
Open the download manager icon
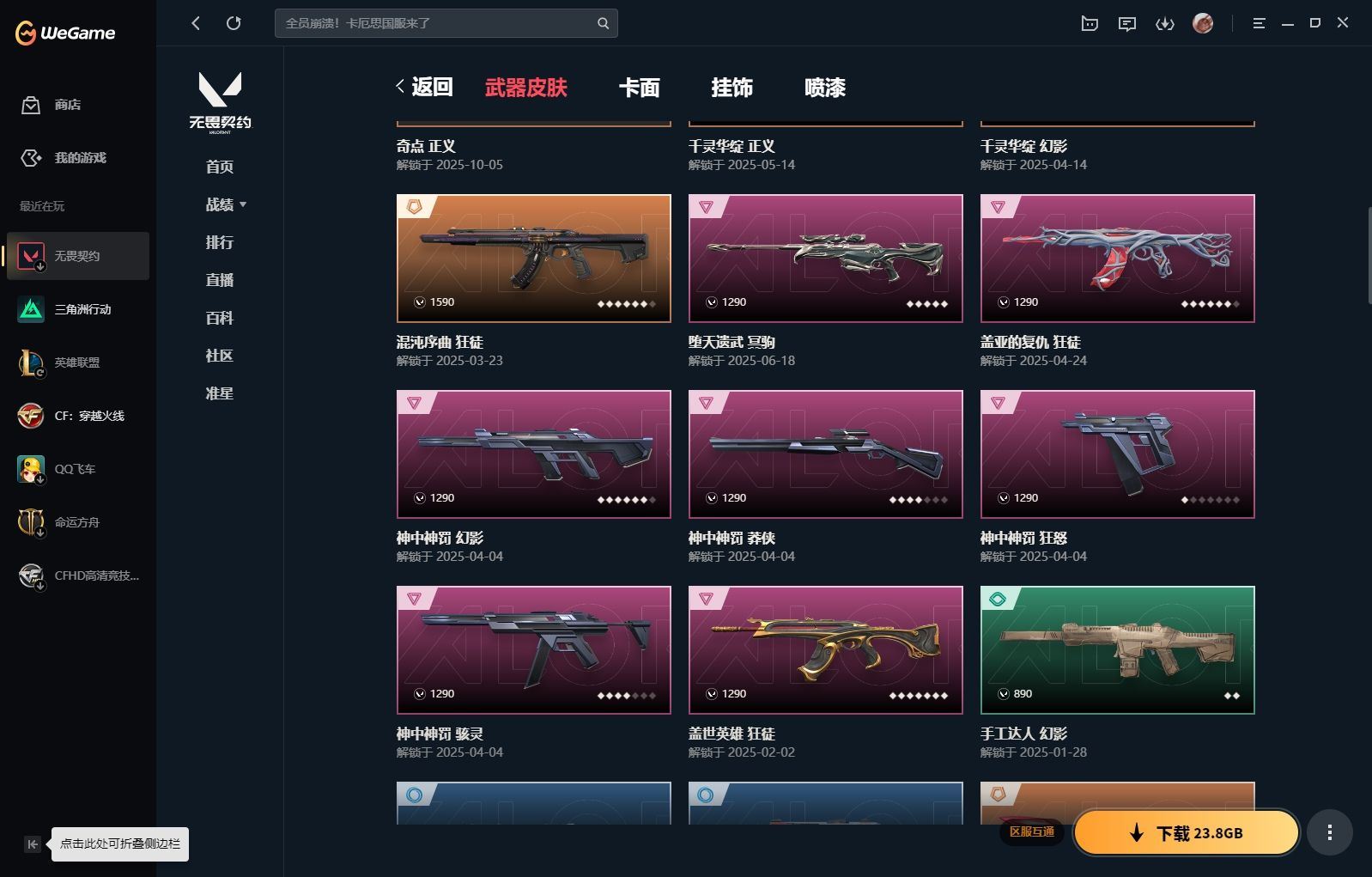click(x=1164, y=23)
